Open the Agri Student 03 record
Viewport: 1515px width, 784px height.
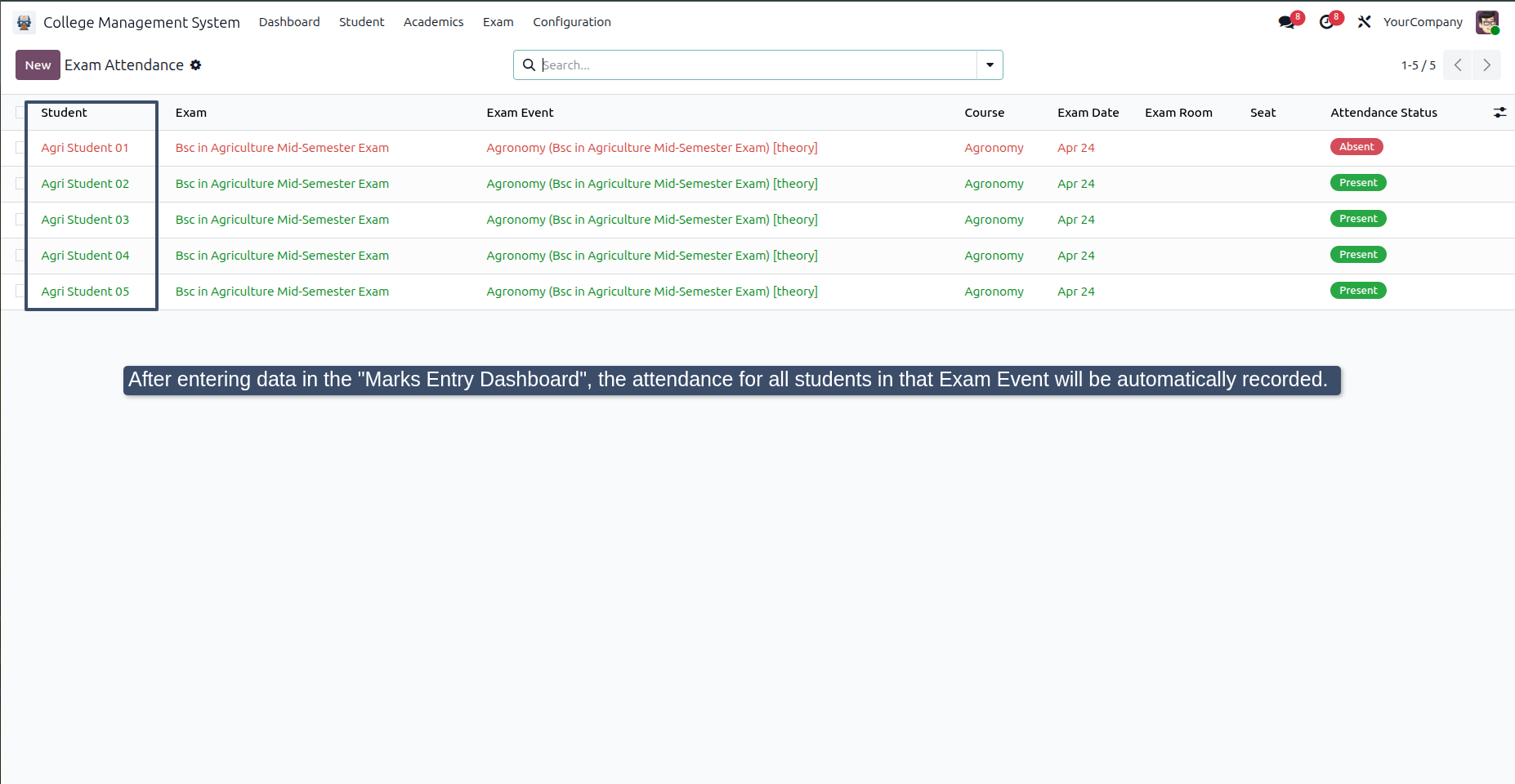(x=85, y=220)
